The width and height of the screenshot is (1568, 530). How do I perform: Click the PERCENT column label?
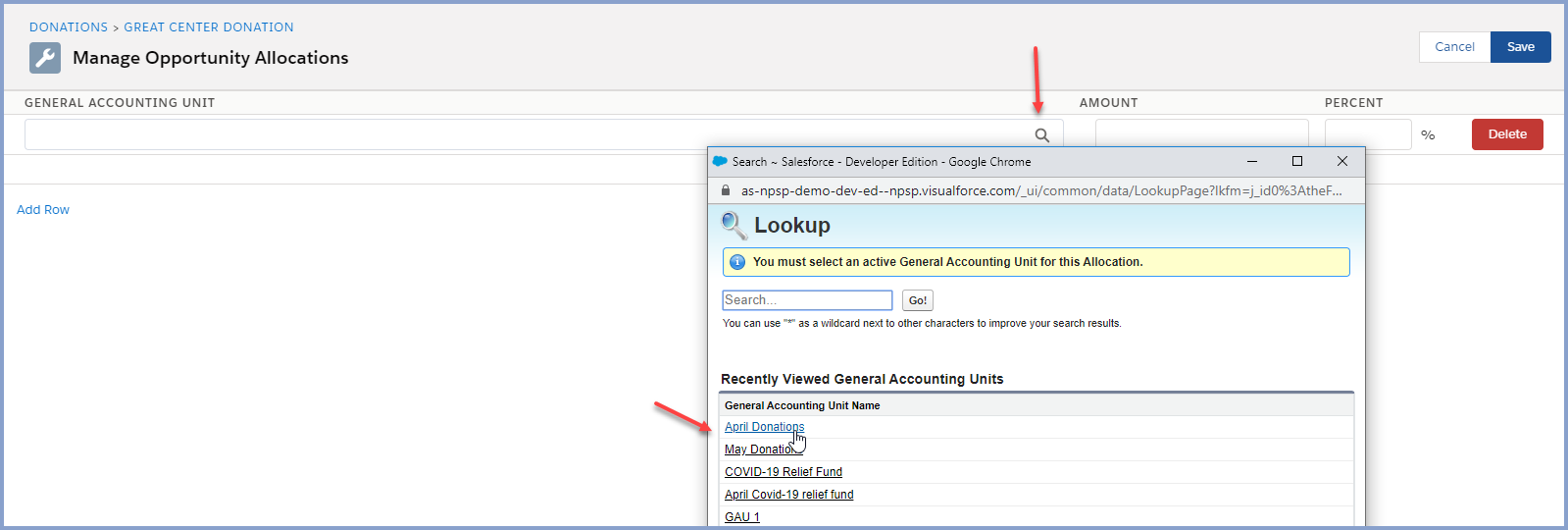[1354, 103]
